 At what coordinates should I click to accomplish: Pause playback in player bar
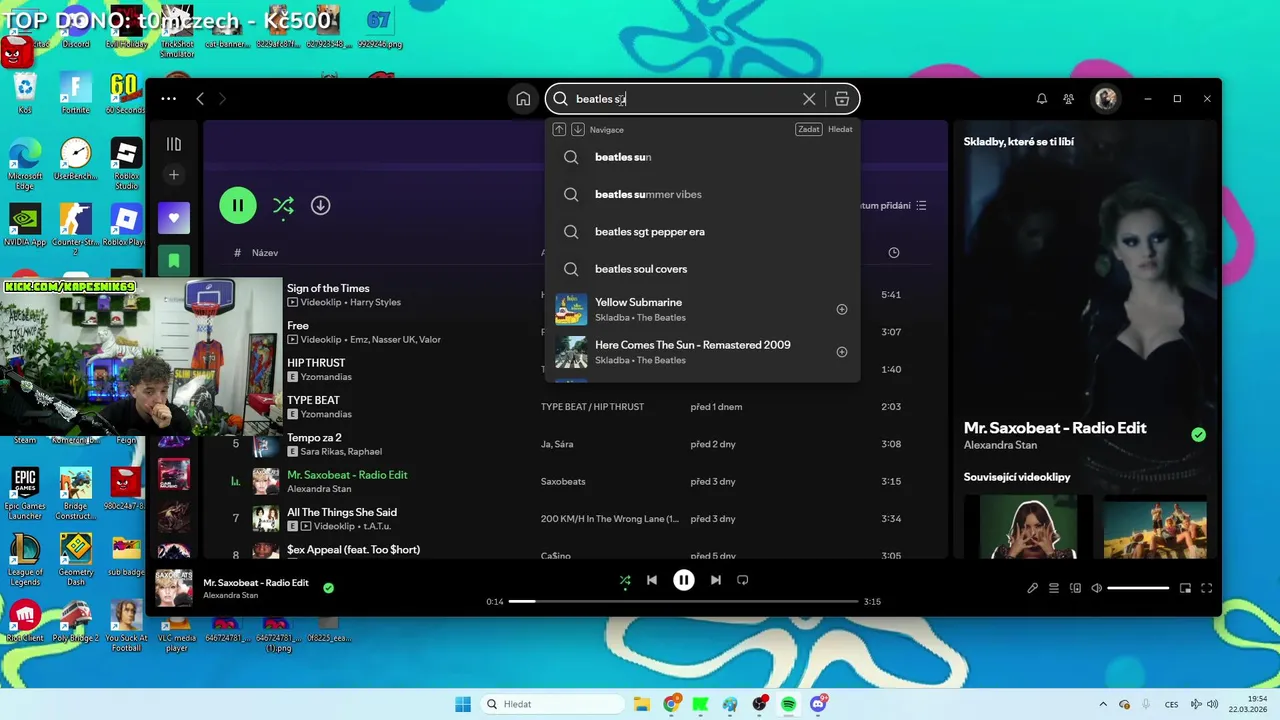(x=684, y=580)
